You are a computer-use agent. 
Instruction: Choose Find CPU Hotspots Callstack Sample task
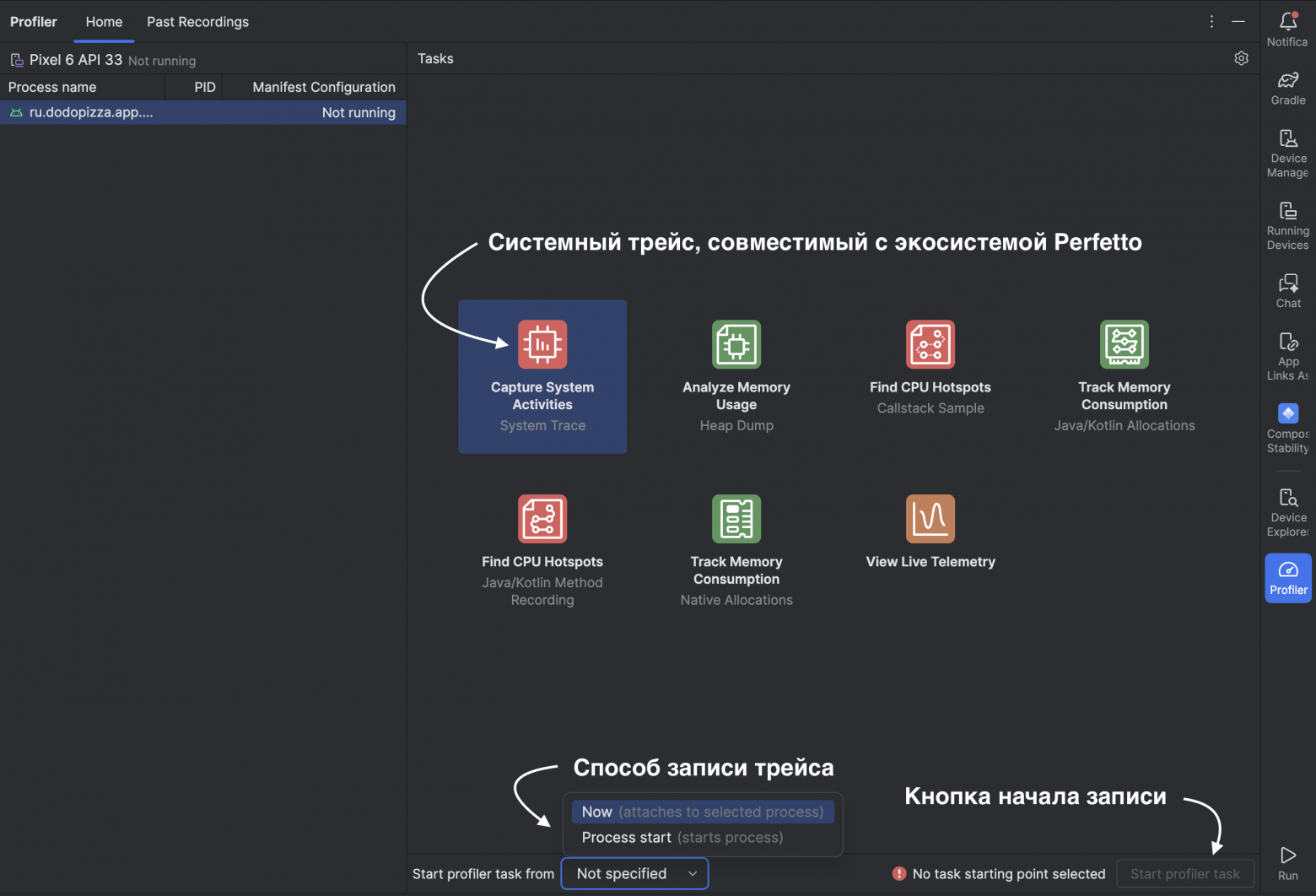tap(930, 368)
